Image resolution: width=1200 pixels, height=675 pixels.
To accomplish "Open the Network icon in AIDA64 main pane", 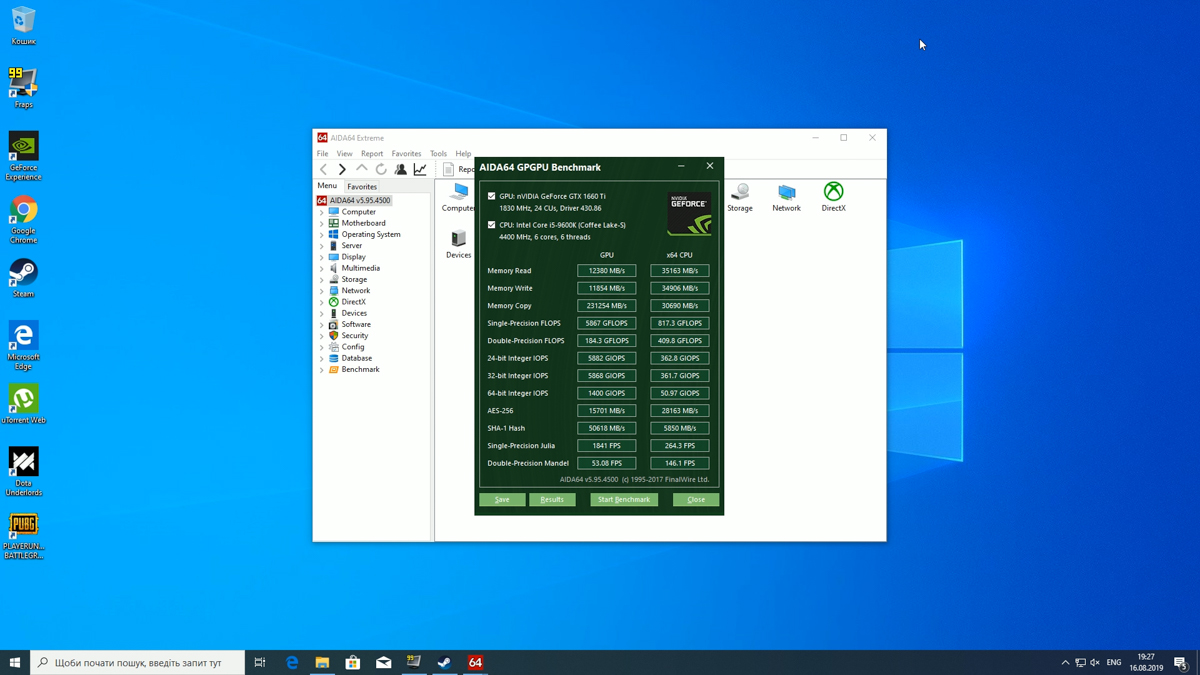I will [x=786, y=197].
